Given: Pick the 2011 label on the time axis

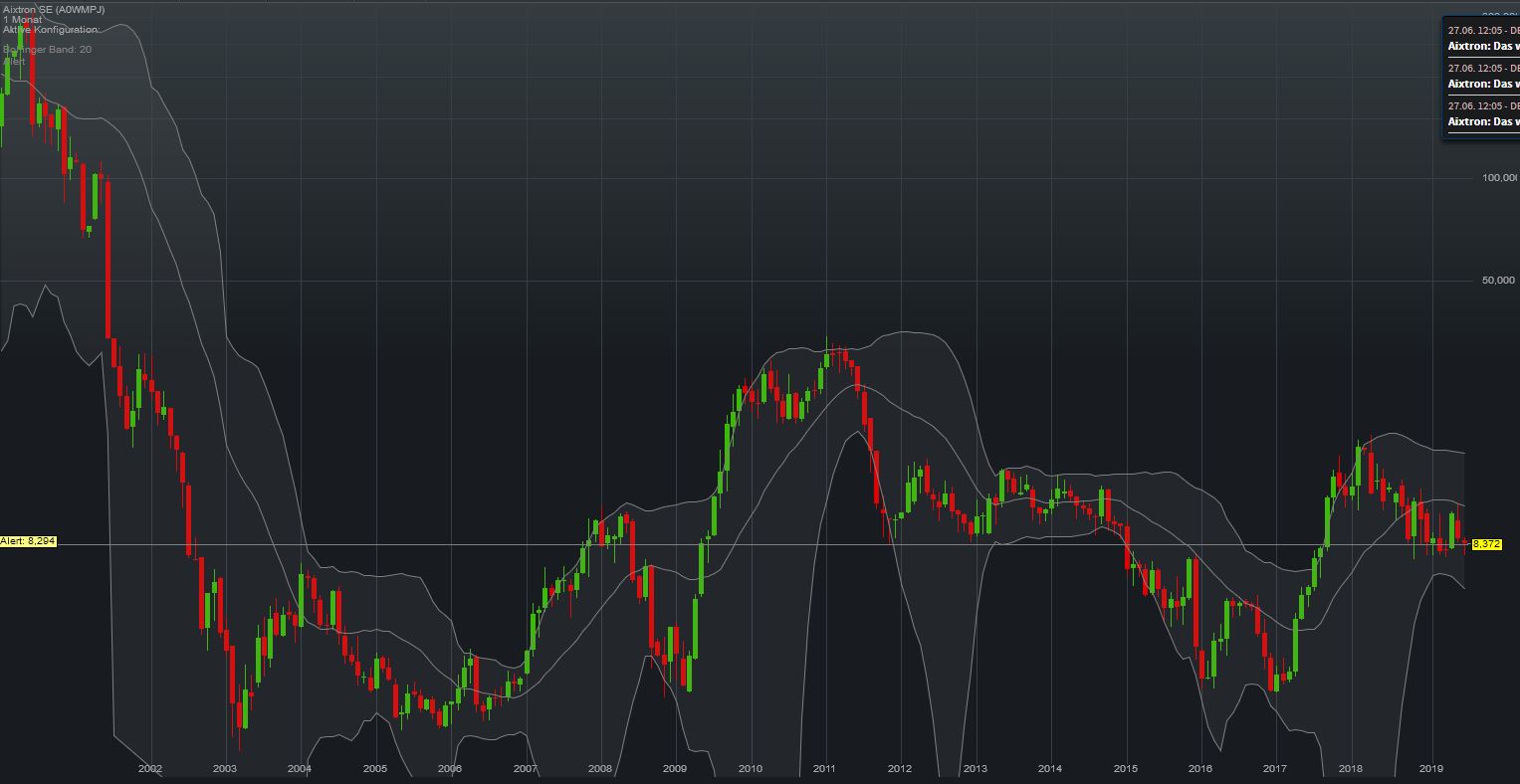Looking at the screenshot, I should tap(824, 768).
